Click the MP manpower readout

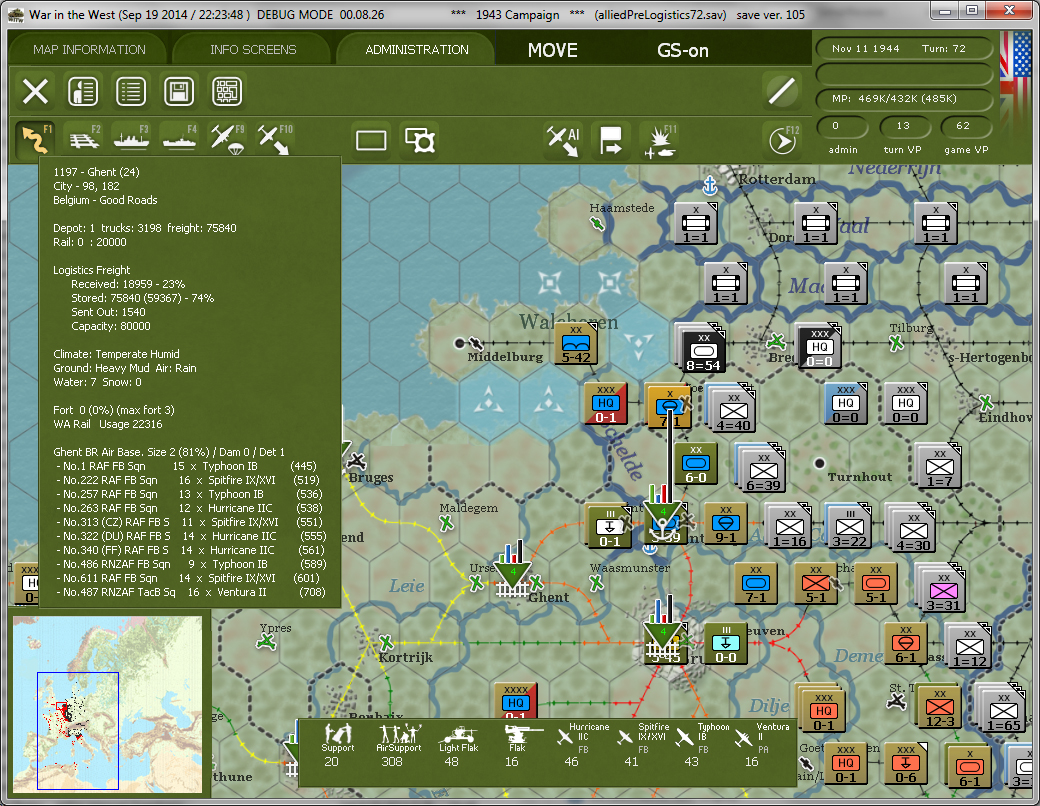click(904, 99)
